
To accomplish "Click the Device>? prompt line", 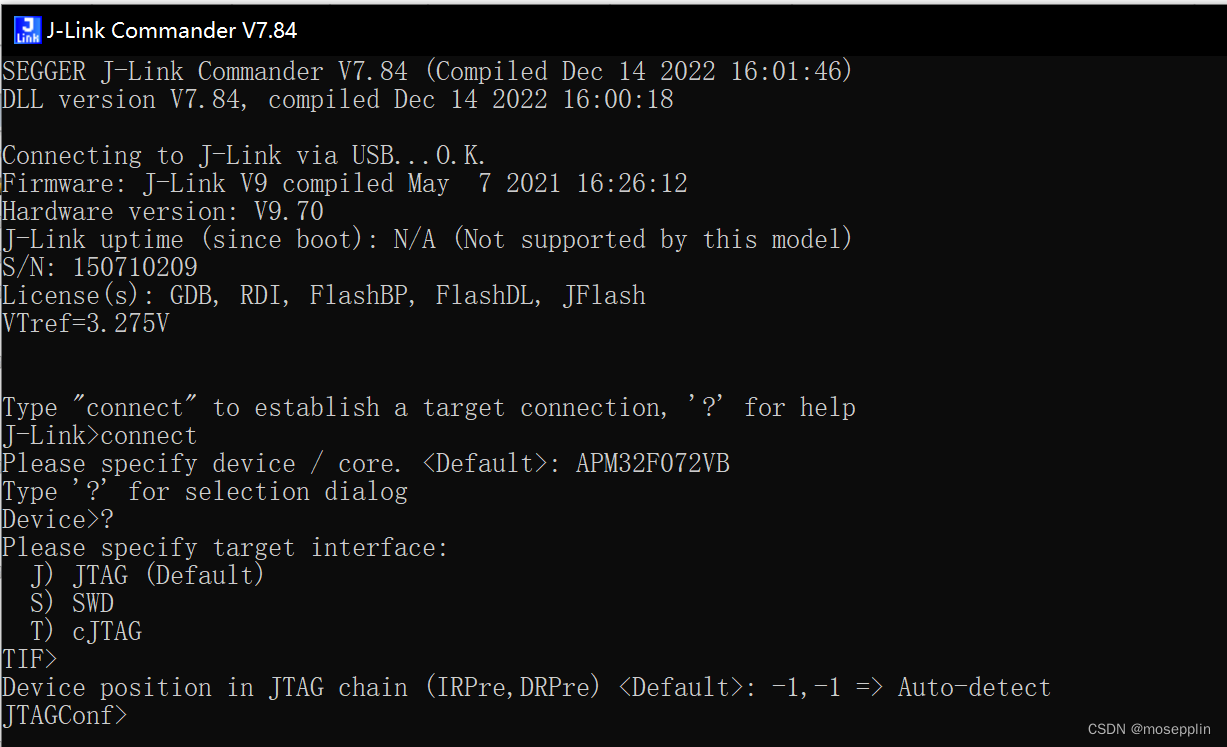I will [x=56, y=518].
